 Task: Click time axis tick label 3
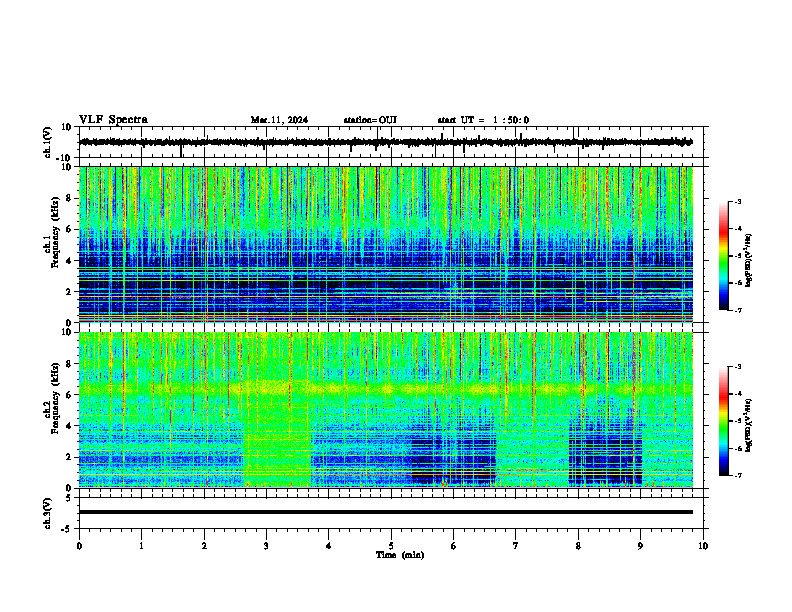click(x=266, y=546)
